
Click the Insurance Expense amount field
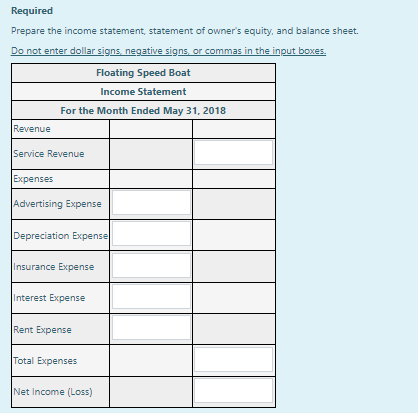[x=151, y=265]
